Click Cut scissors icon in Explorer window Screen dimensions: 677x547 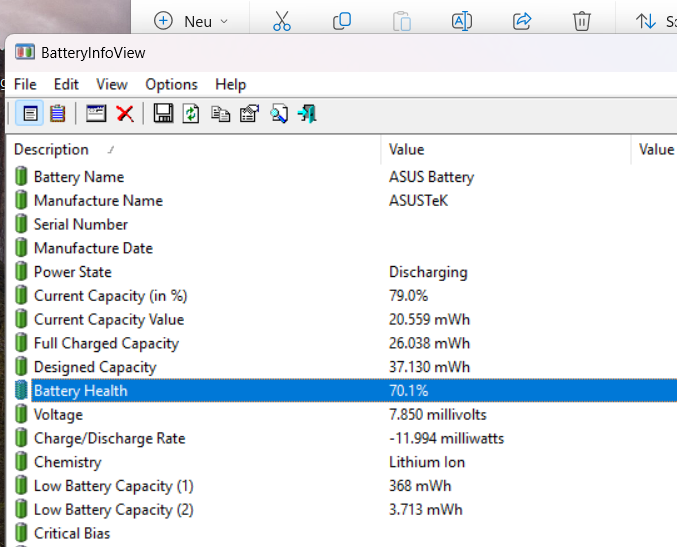[282, 21]
